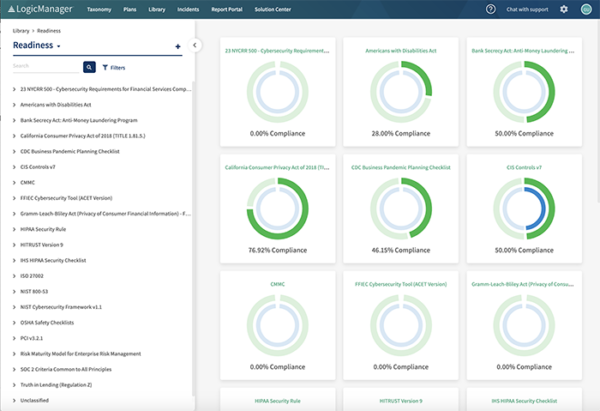Select NIST 800-53 in the tree
The width and height of the screenshot is (600, 411).
coord(34,292)
